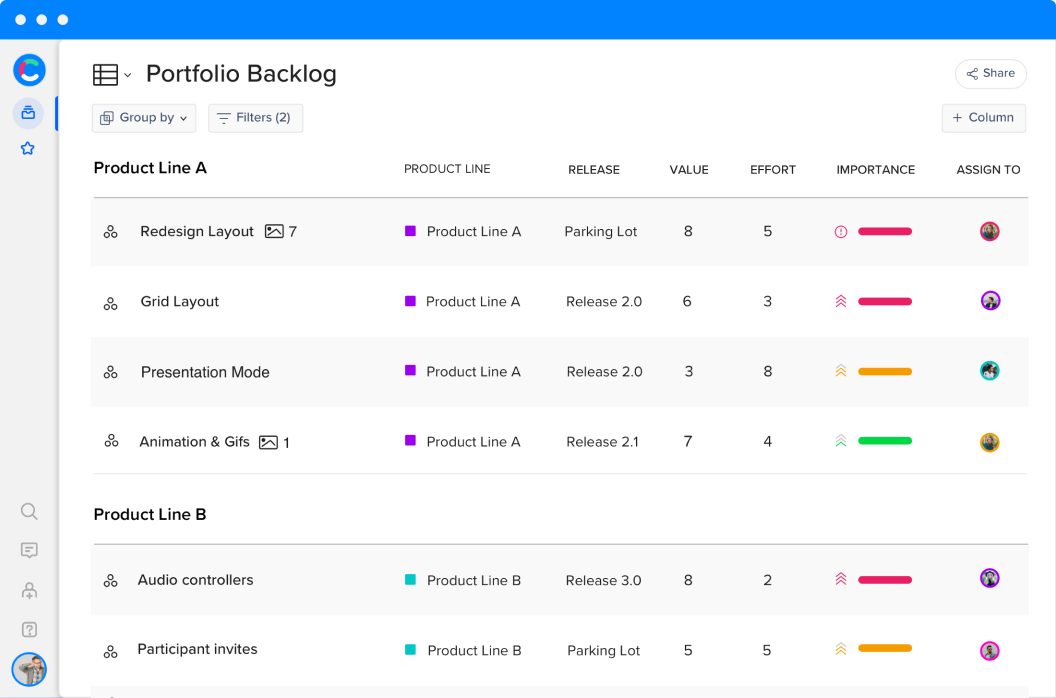Screen dimensions: 1056x698
Task: Add a new column with + Column
Action: [x=983, y=118]
